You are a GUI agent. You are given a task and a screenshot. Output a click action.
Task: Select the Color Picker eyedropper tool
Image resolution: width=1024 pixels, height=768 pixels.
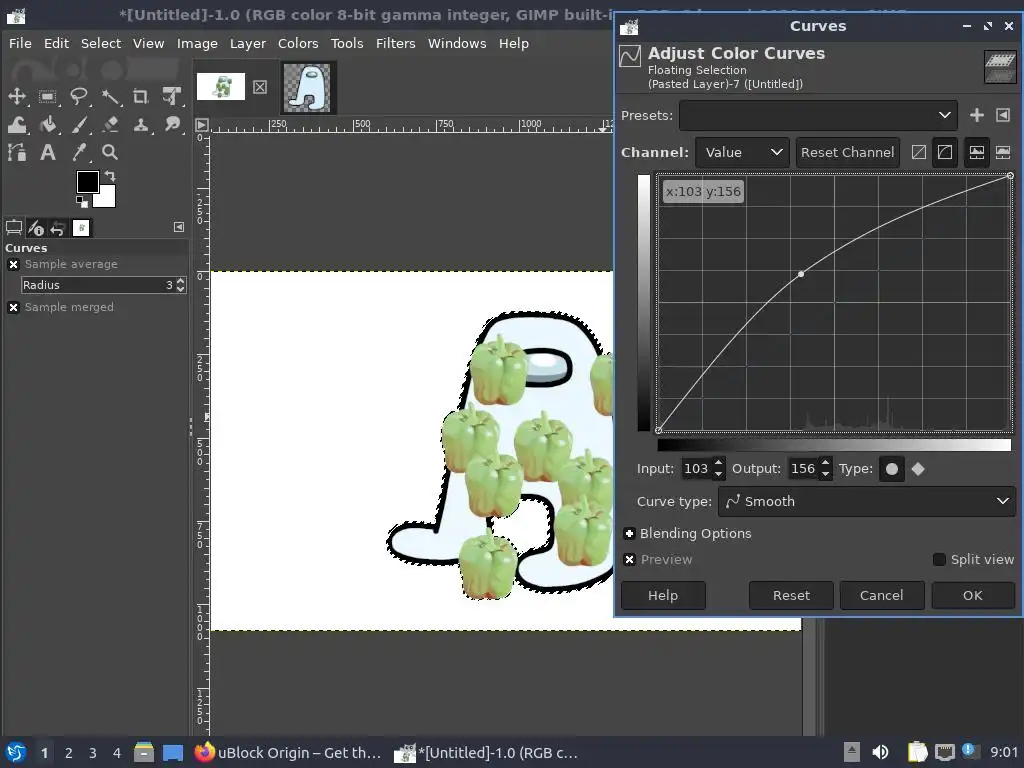[x=78, y=152]
